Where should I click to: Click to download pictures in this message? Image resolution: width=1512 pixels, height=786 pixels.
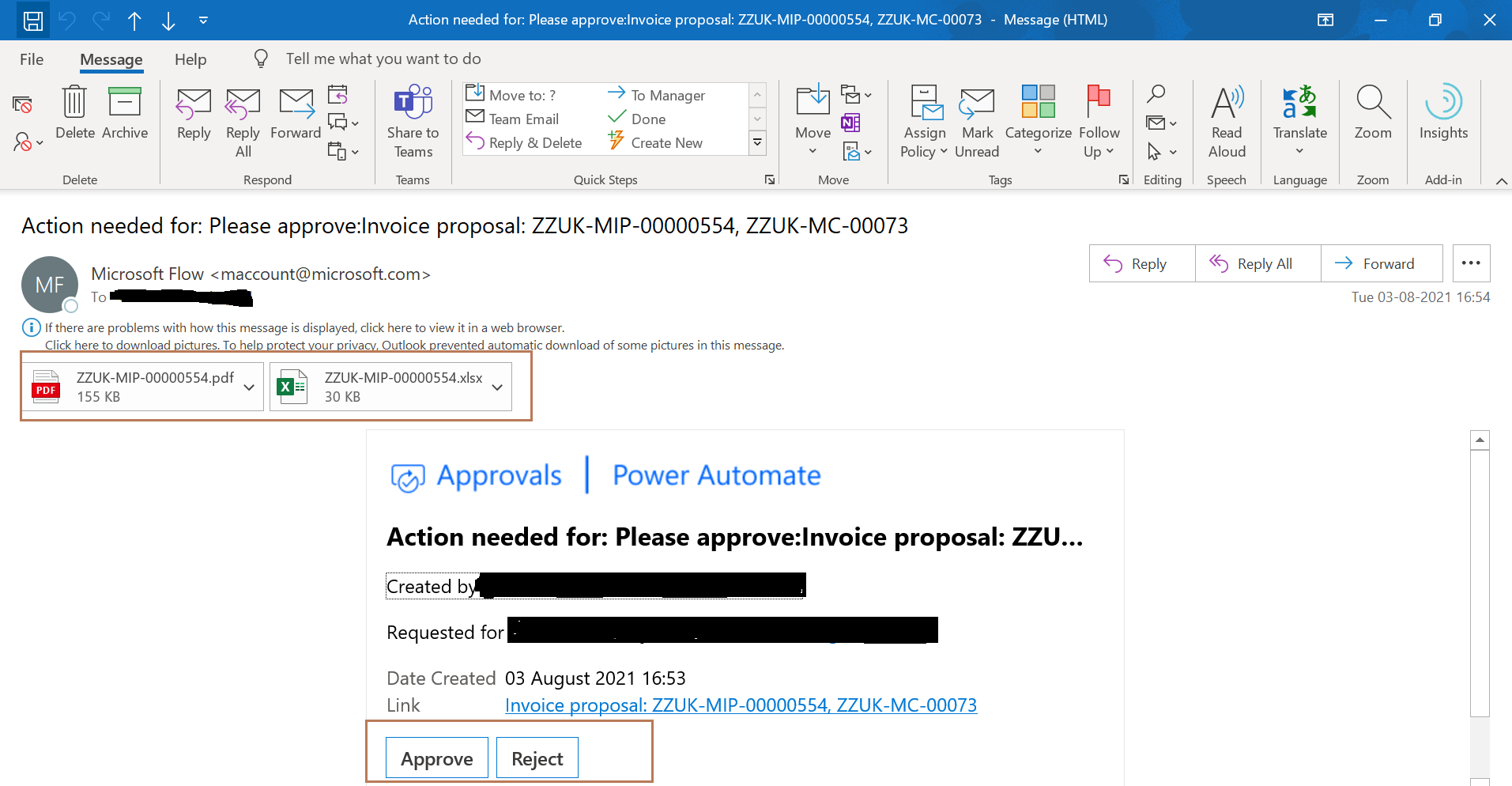point(414,345)
